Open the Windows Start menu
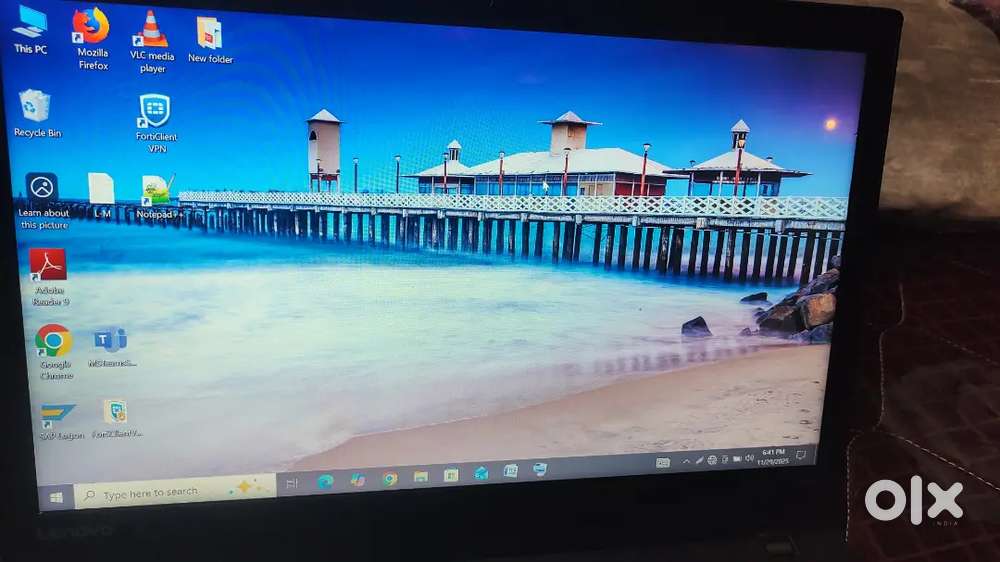1000x562 pixels. (x=56, y=497)
